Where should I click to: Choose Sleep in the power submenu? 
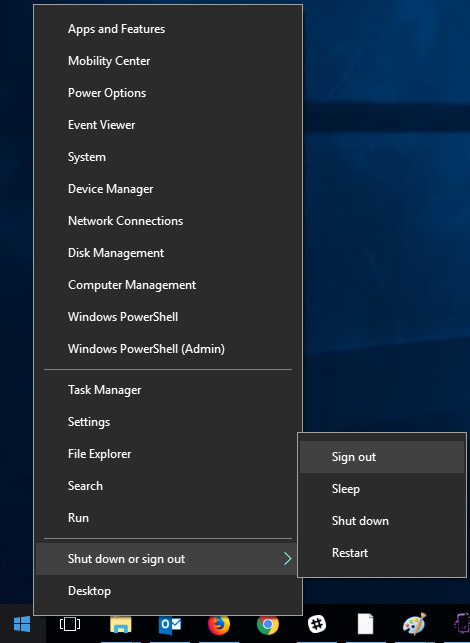click(382, 489)
